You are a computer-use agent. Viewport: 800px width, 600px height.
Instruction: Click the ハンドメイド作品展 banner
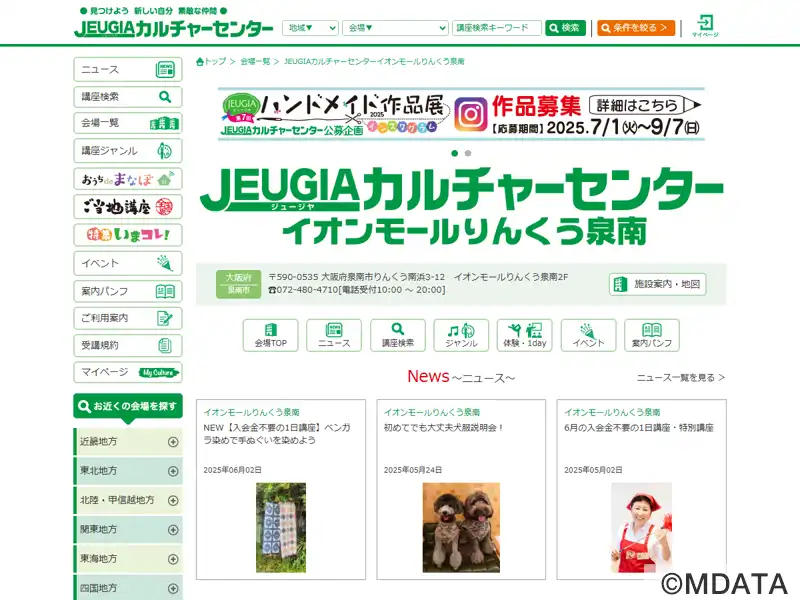tap(461, 114)
